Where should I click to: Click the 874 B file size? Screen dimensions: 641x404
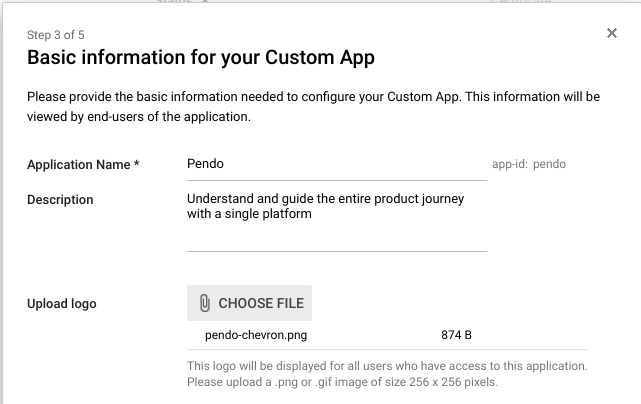[x=456, y=335]
